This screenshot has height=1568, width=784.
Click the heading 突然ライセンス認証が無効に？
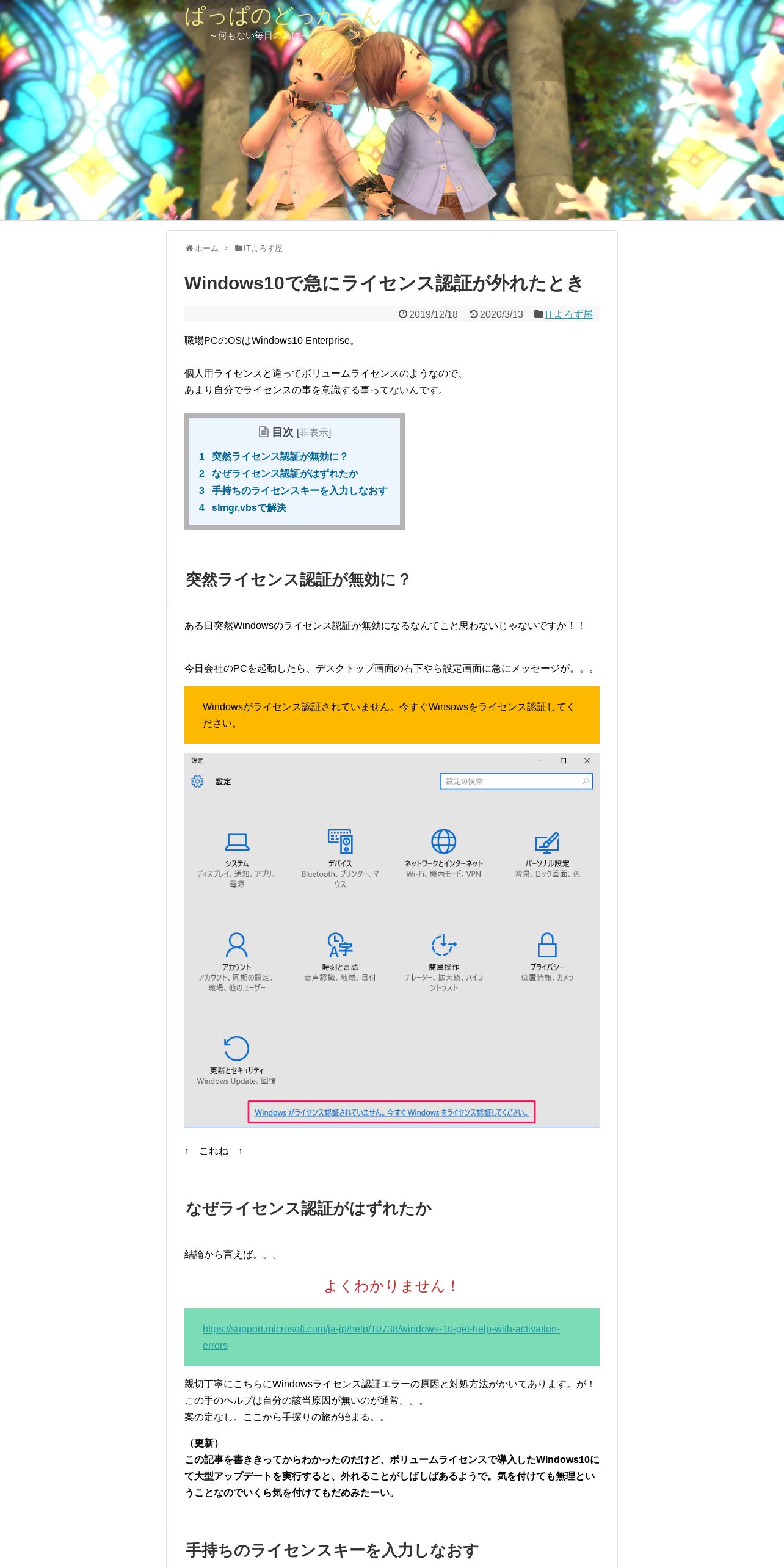298,579
